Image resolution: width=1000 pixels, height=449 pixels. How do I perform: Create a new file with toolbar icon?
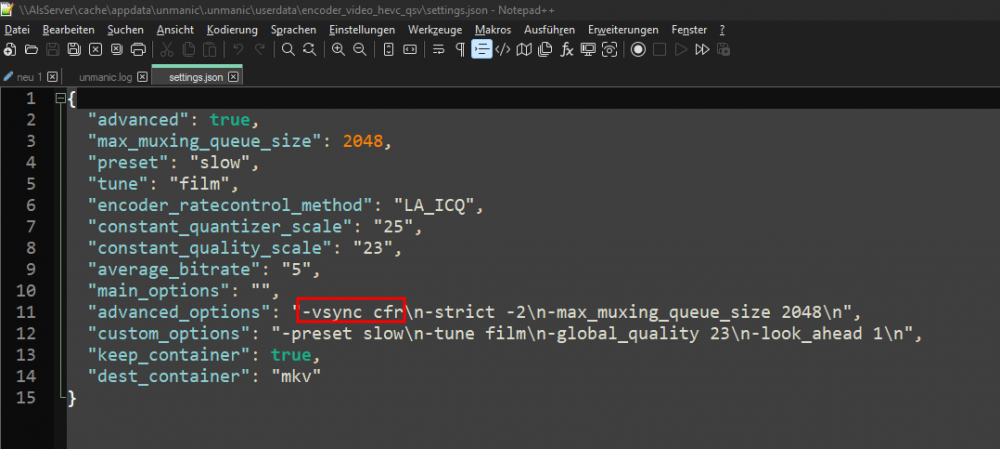[10, 49]
